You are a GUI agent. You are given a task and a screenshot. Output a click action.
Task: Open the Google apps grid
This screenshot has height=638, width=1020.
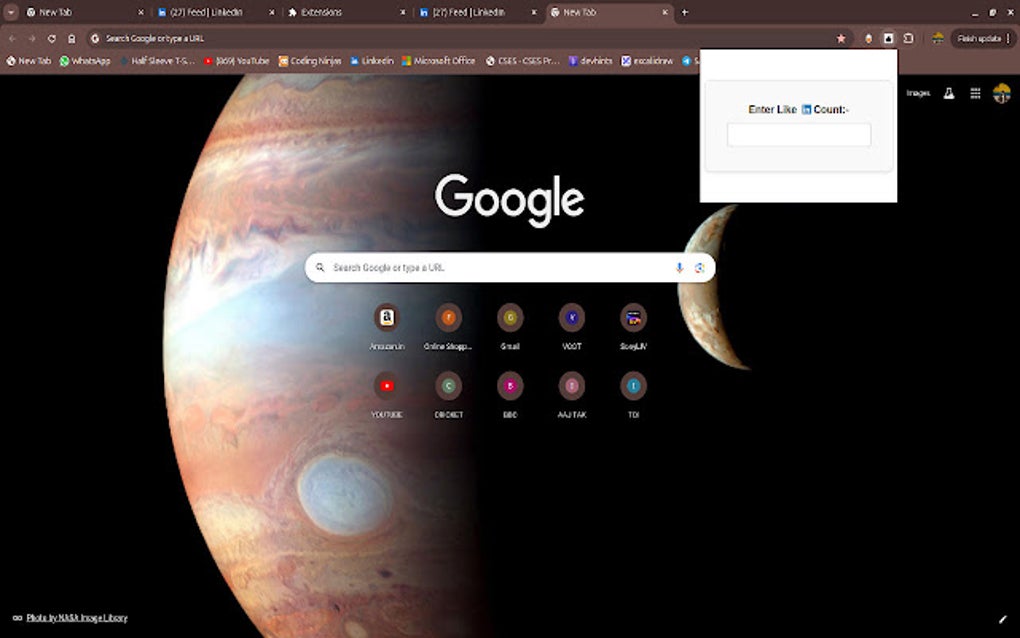coord(975,93)
